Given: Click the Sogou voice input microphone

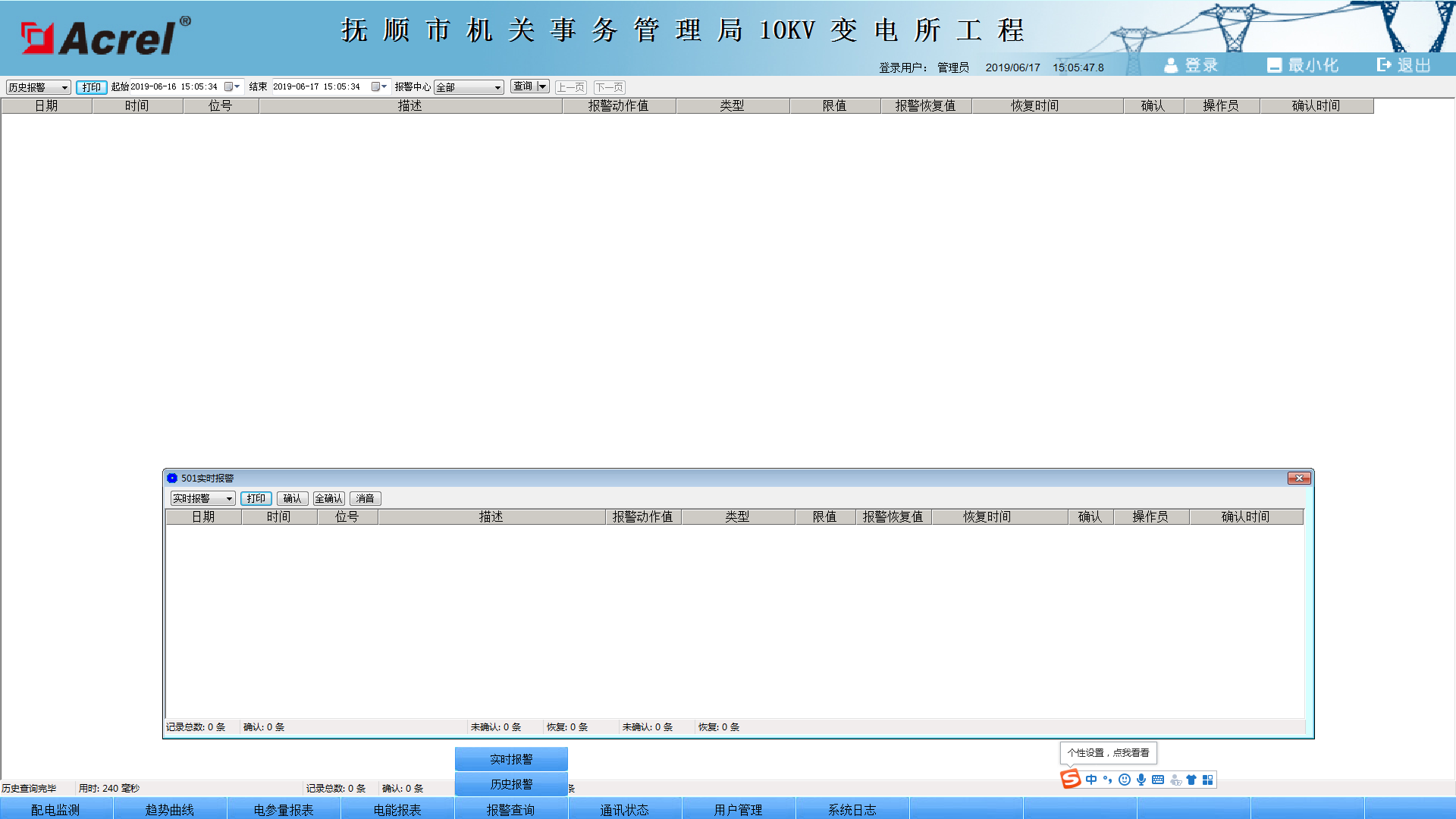Looking at the screenshot, I should [1141, 780].
